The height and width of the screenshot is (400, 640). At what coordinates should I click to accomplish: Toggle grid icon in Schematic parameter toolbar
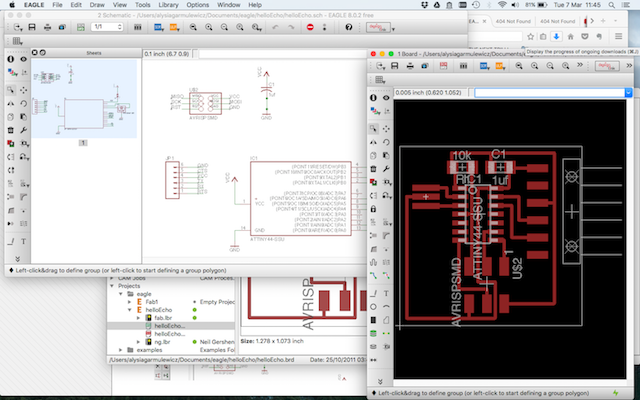[17, 41]
